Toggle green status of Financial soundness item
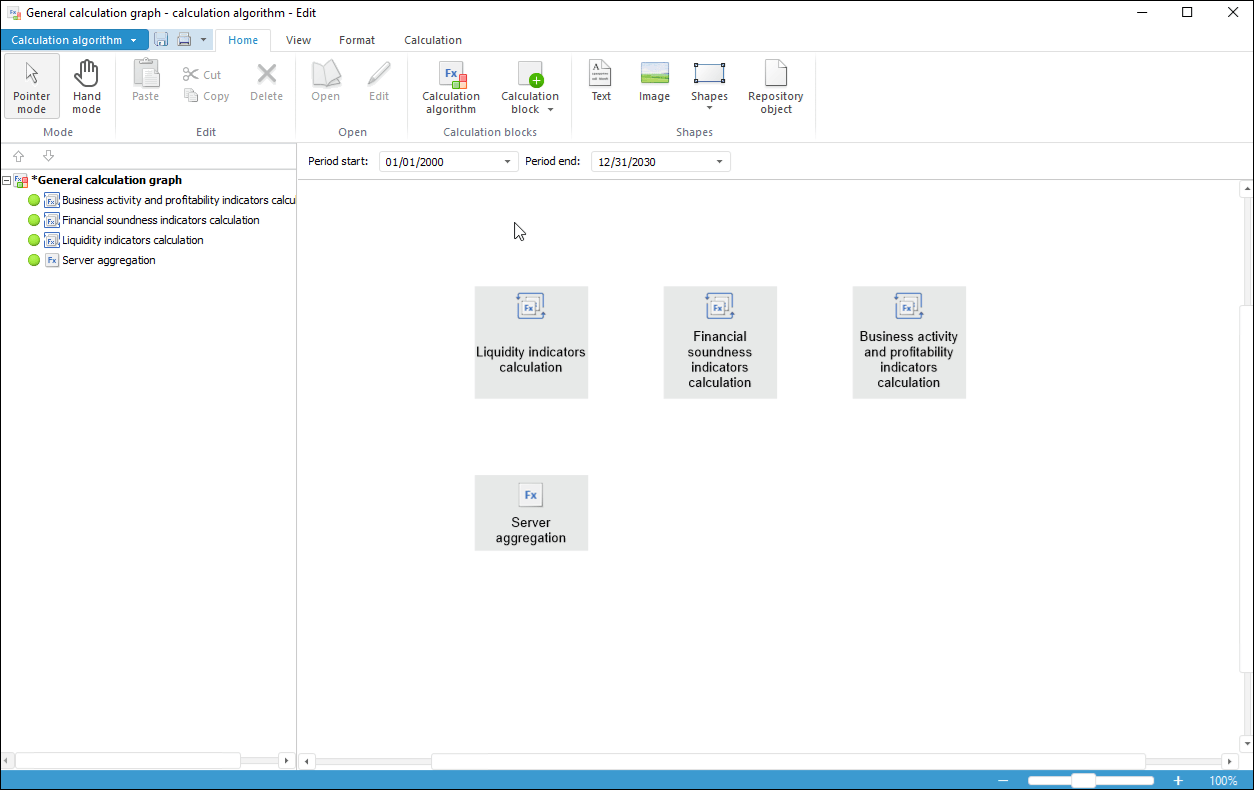Screen dimensions: 1254x790 pos(34,220)
